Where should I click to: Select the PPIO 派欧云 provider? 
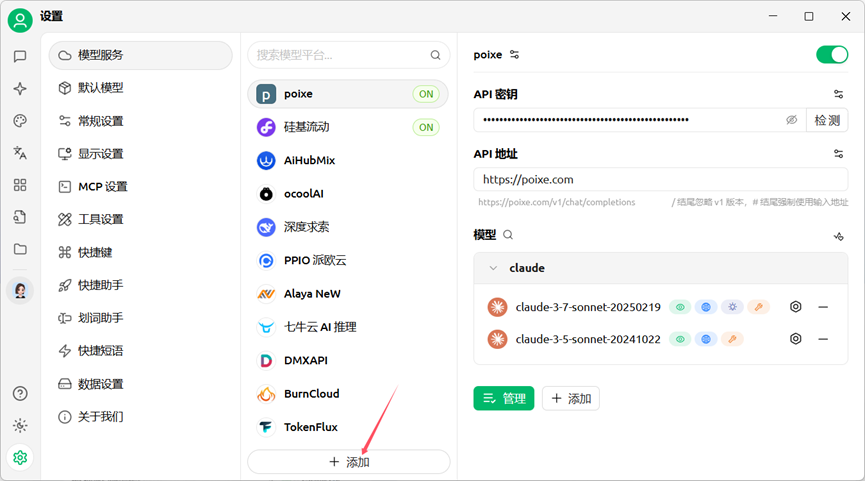coord(348,260)
